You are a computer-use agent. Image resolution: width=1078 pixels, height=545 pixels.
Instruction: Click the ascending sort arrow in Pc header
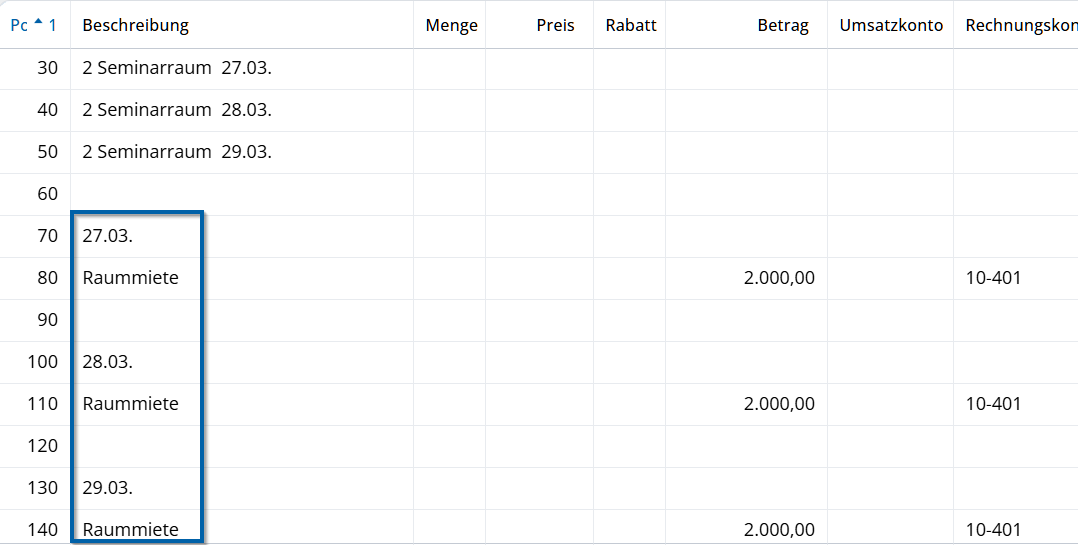tap(38, 23)
